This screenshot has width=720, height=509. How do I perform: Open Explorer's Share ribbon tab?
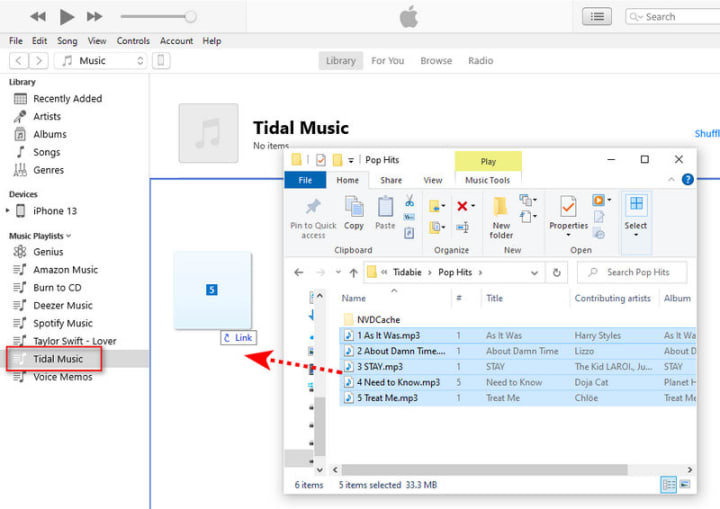click(x=391, y=180)
